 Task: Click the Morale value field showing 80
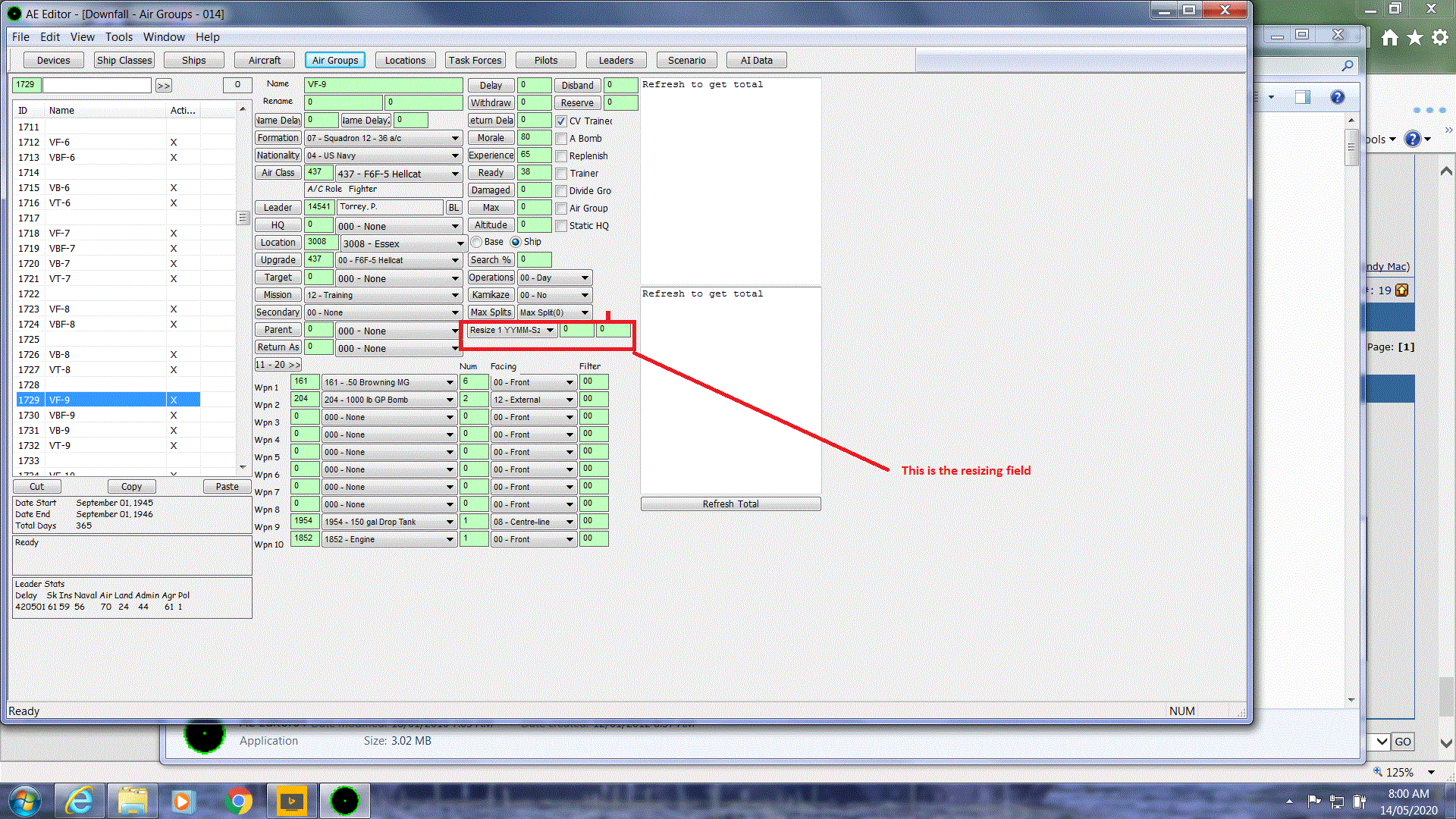coord(535,137)
